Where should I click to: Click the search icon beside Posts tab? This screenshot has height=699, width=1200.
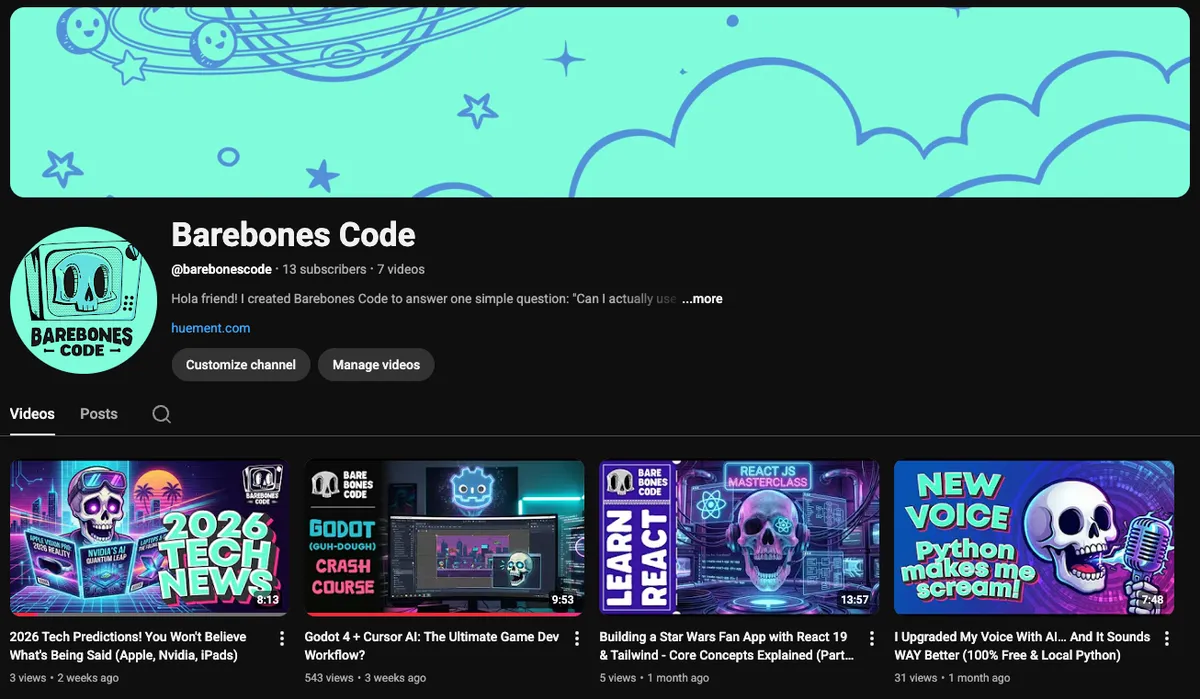click(161, 414)
